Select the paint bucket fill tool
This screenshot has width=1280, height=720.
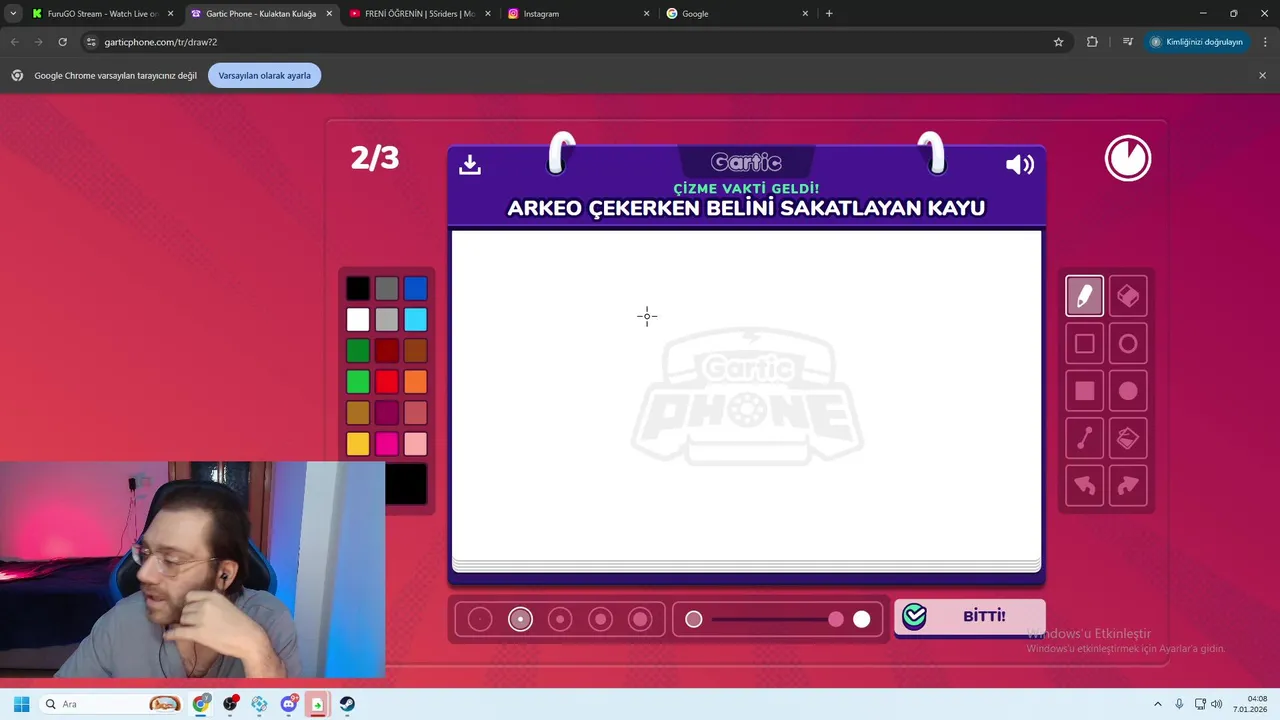point(1128,438)
